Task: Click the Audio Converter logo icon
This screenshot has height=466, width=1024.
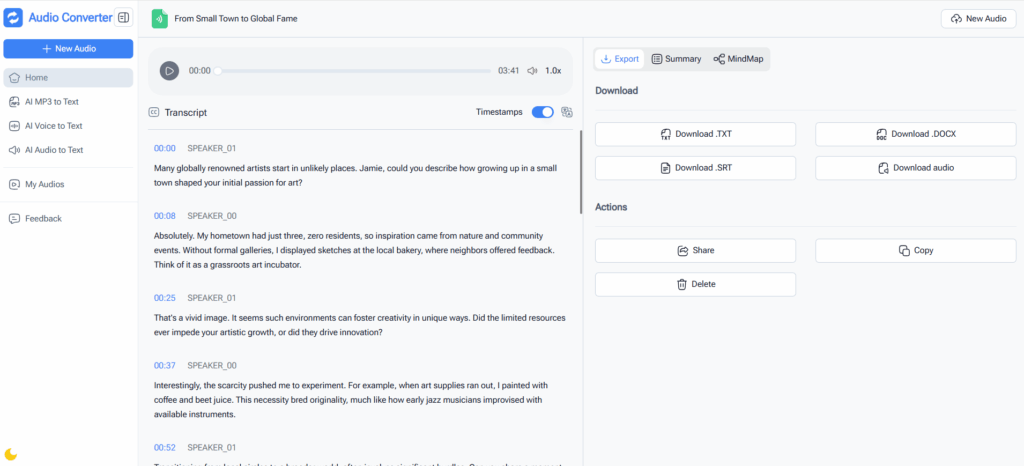Action: (x=13, y=18)
